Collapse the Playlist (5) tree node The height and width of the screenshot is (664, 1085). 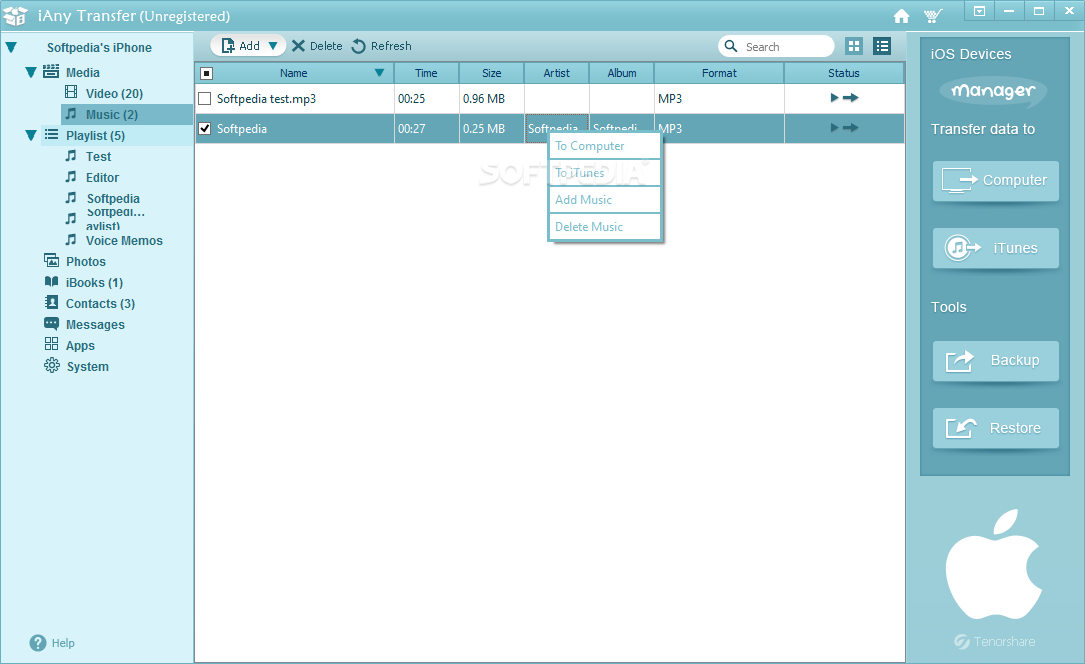pyautogui.click(x=30, y=136)
